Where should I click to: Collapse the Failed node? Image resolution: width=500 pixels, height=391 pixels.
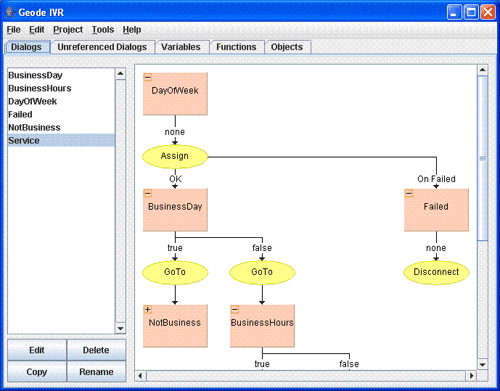[409, 193]
